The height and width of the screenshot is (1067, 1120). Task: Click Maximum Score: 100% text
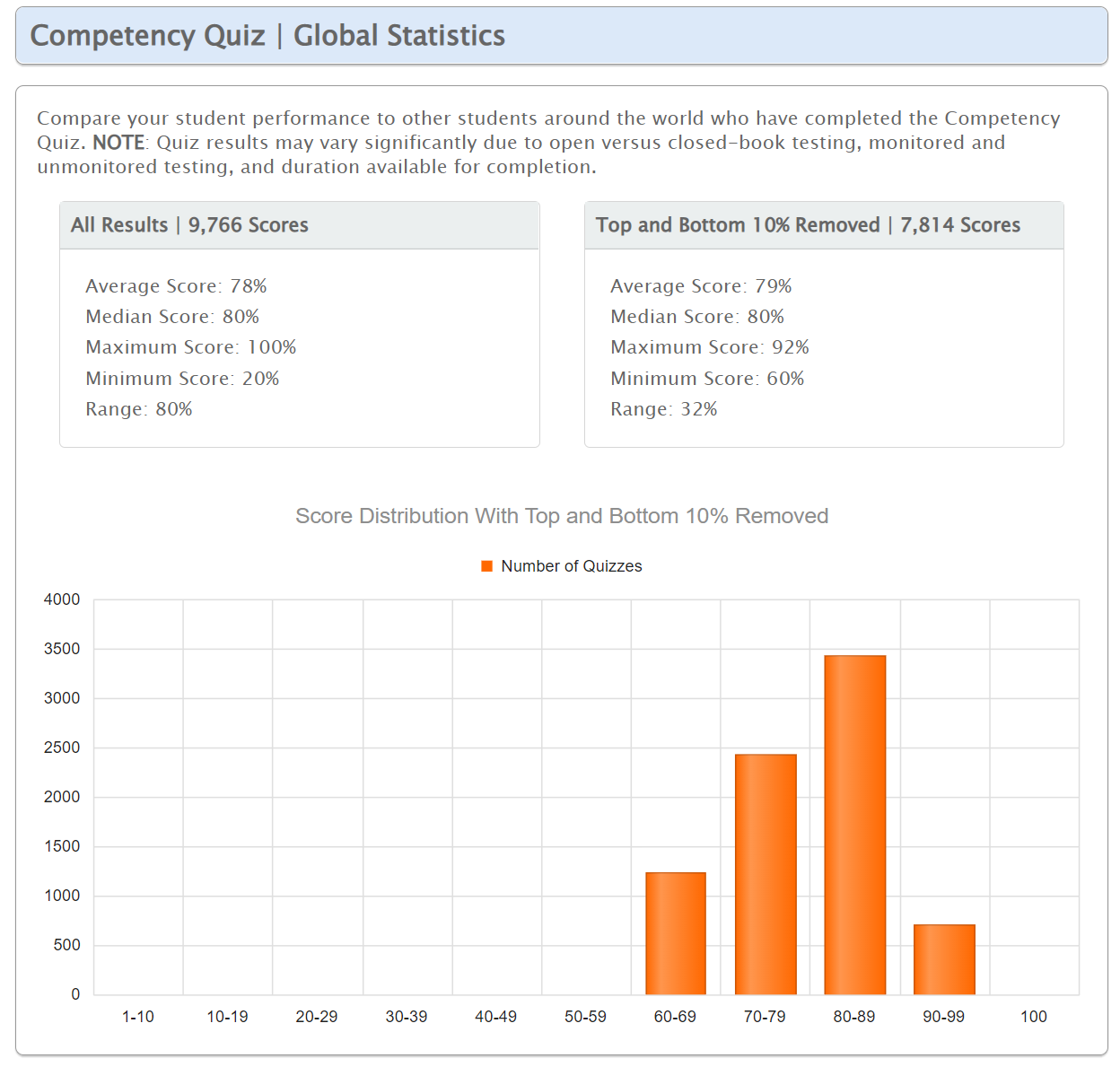191,347
